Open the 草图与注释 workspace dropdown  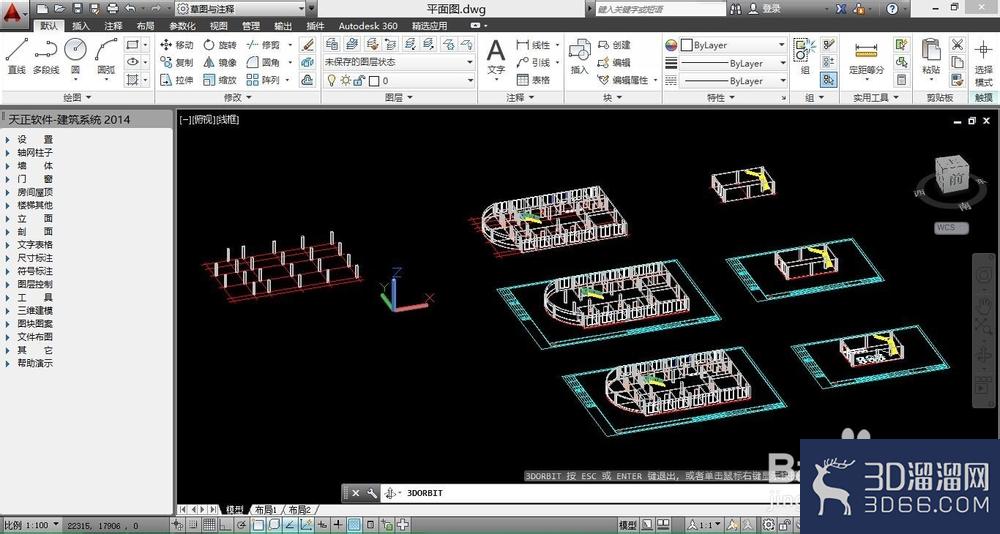pyautogui.click(x=240, y=9)
